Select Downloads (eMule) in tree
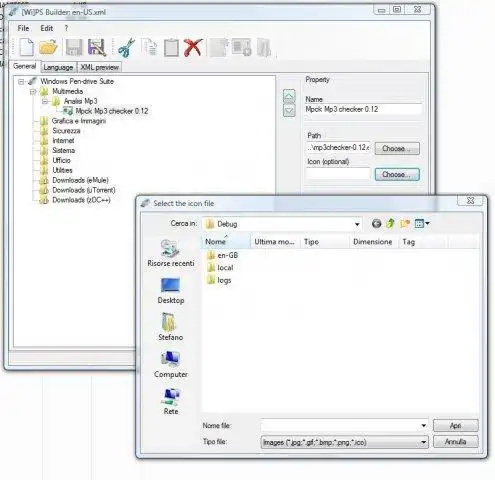 pyautogui.click(x=80, y=180)
